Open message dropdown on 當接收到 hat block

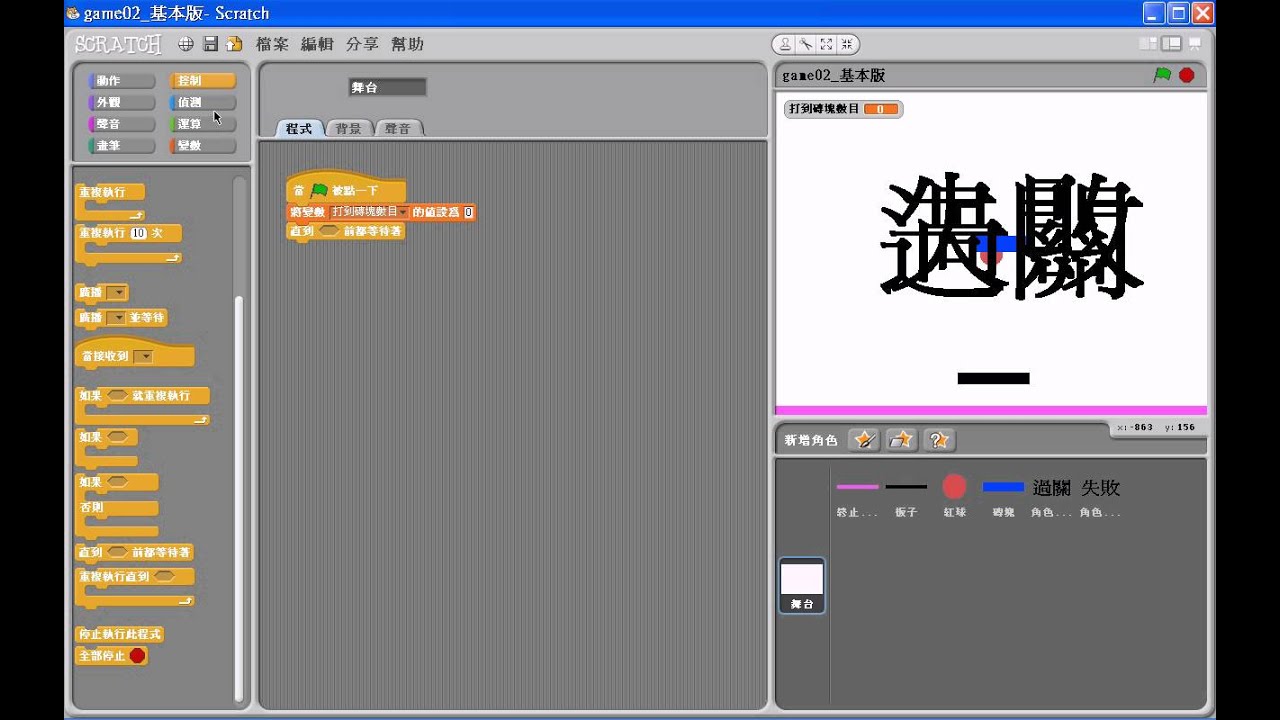143,357
